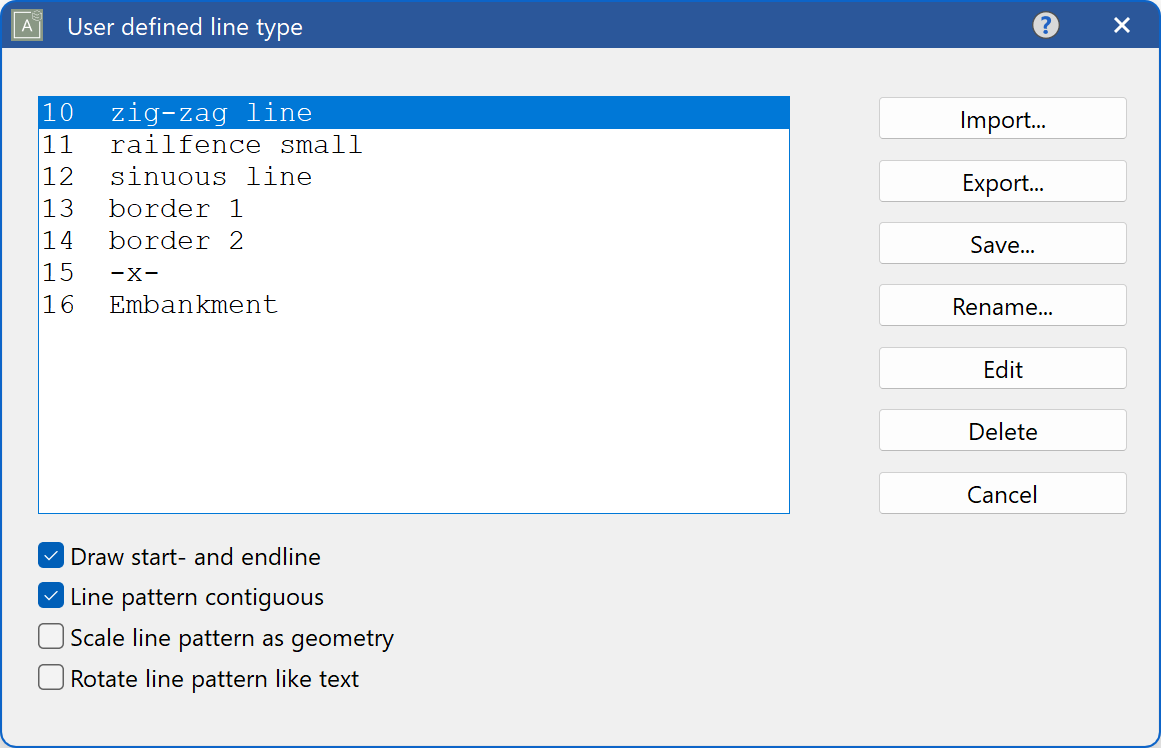This screenshot has height=748, width=1161.
Task: Disable "Line pattern contiguous"
Action: tap(50, 595)
